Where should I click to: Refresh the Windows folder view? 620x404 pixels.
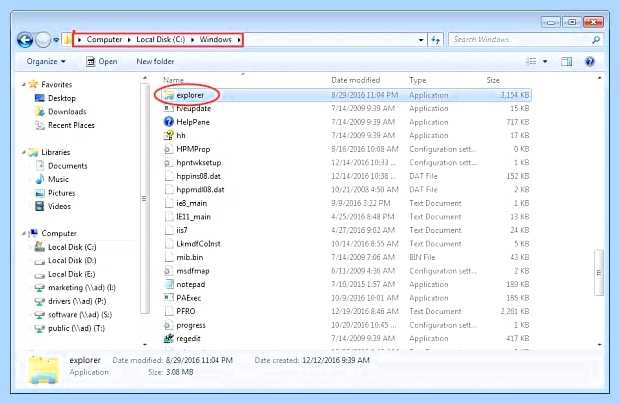436,40
